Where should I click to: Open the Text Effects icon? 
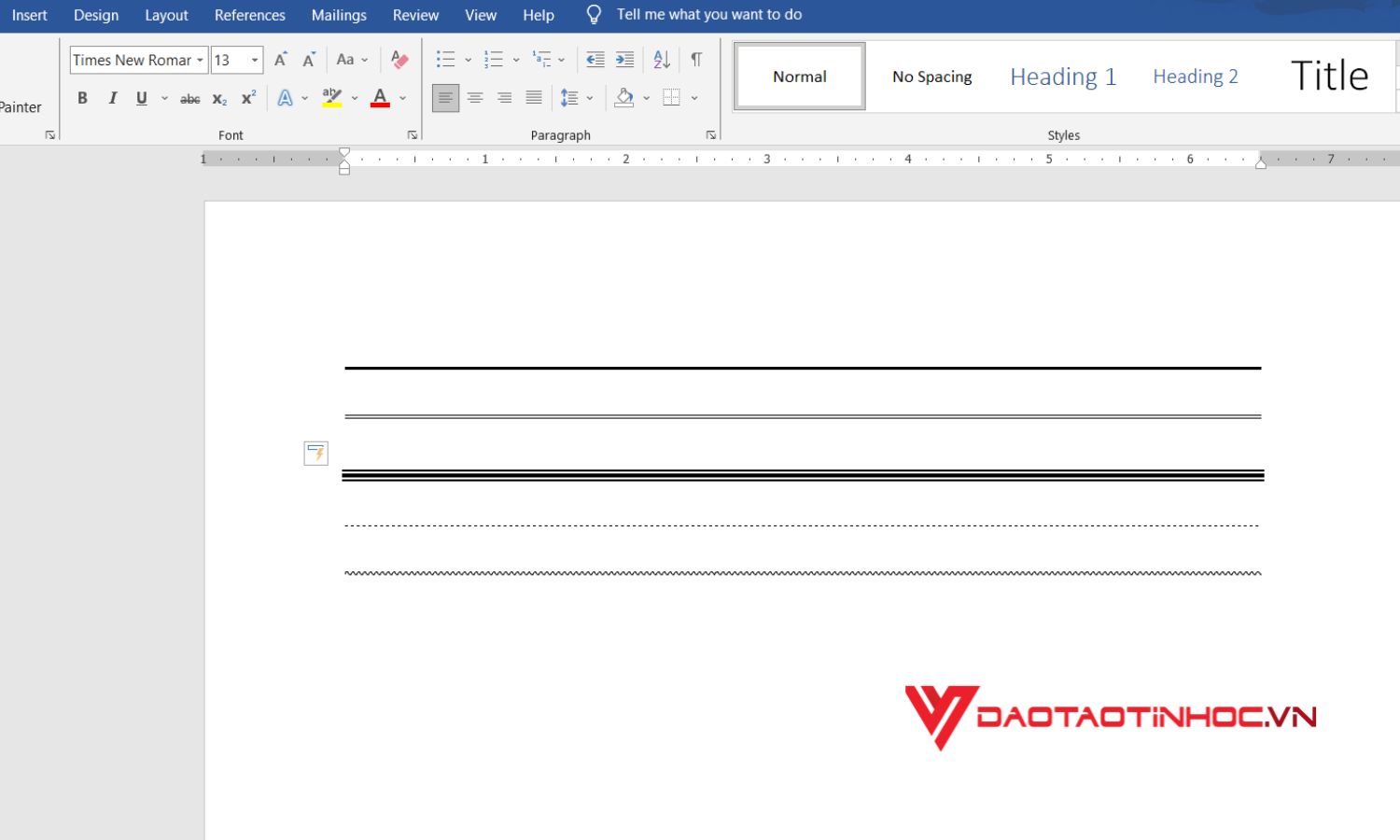click(x=286, y=97)
